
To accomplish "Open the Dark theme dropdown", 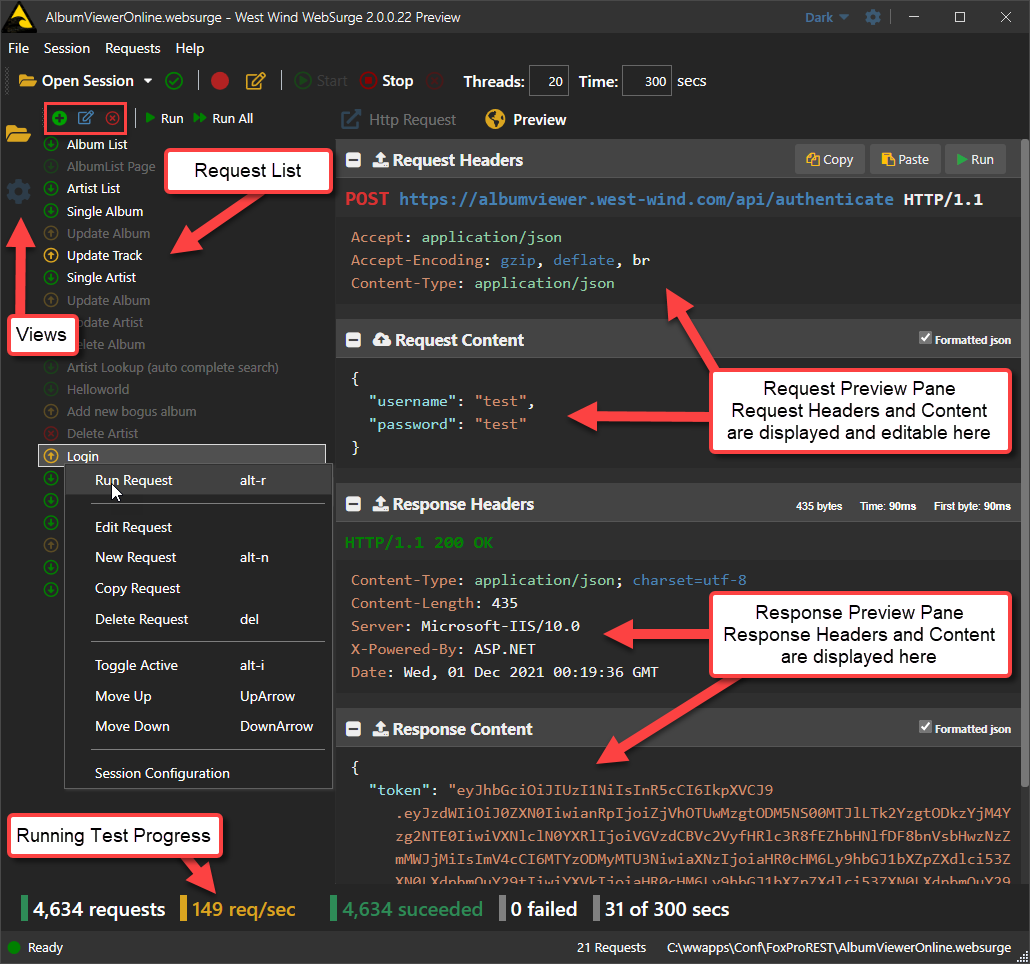I will [827, 18].
